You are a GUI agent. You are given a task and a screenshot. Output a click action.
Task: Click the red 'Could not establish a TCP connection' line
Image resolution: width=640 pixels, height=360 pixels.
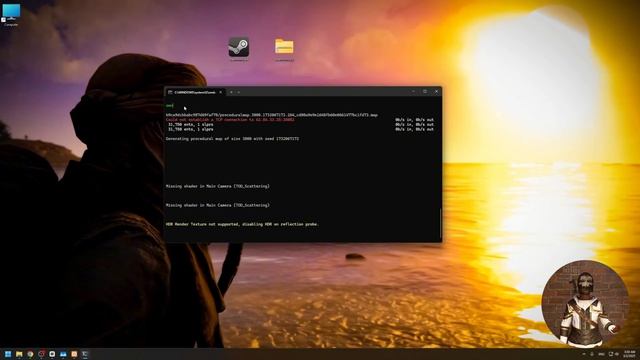tap(230, 120)
